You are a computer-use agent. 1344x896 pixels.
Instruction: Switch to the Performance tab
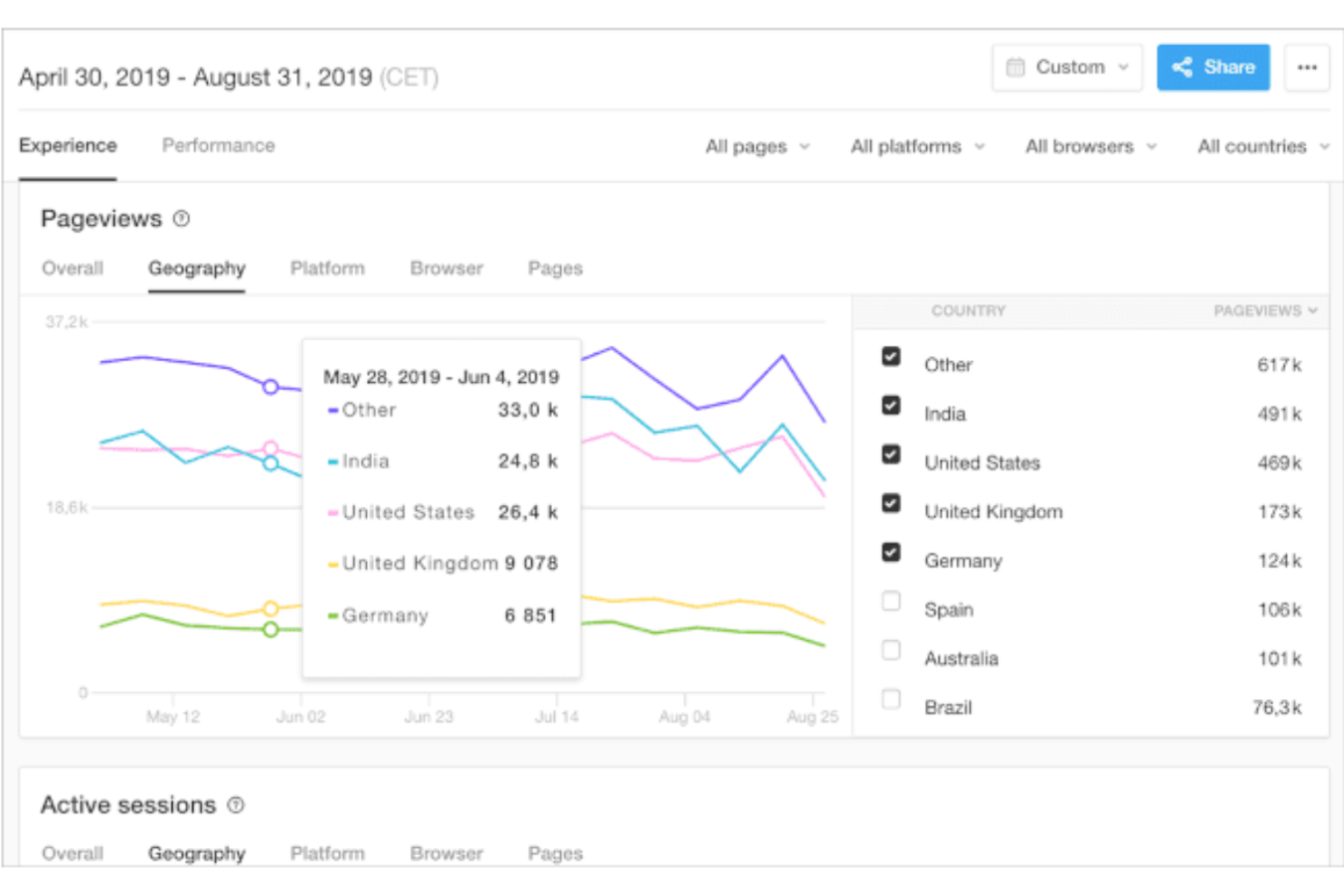click(218, 145)
